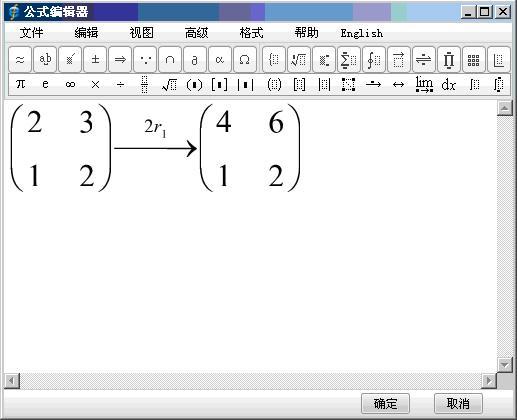The height and width of the screenshot is (420, 517).
Task: Open the Greek uppercase Omega palette
Action: click(x=245, y=60)
